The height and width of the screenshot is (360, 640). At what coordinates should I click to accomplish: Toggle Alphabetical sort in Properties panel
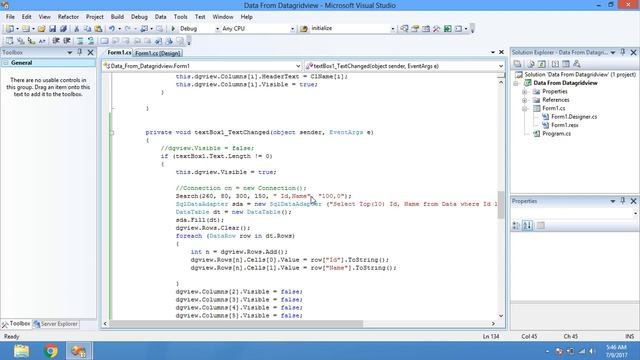(527, 225)
